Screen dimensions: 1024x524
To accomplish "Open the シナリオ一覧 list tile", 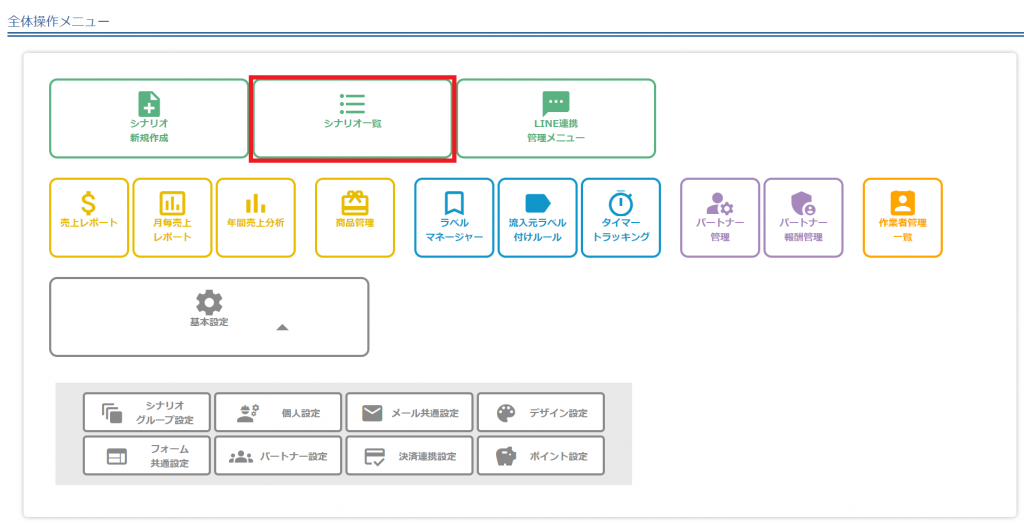I will tap(353, 118).
